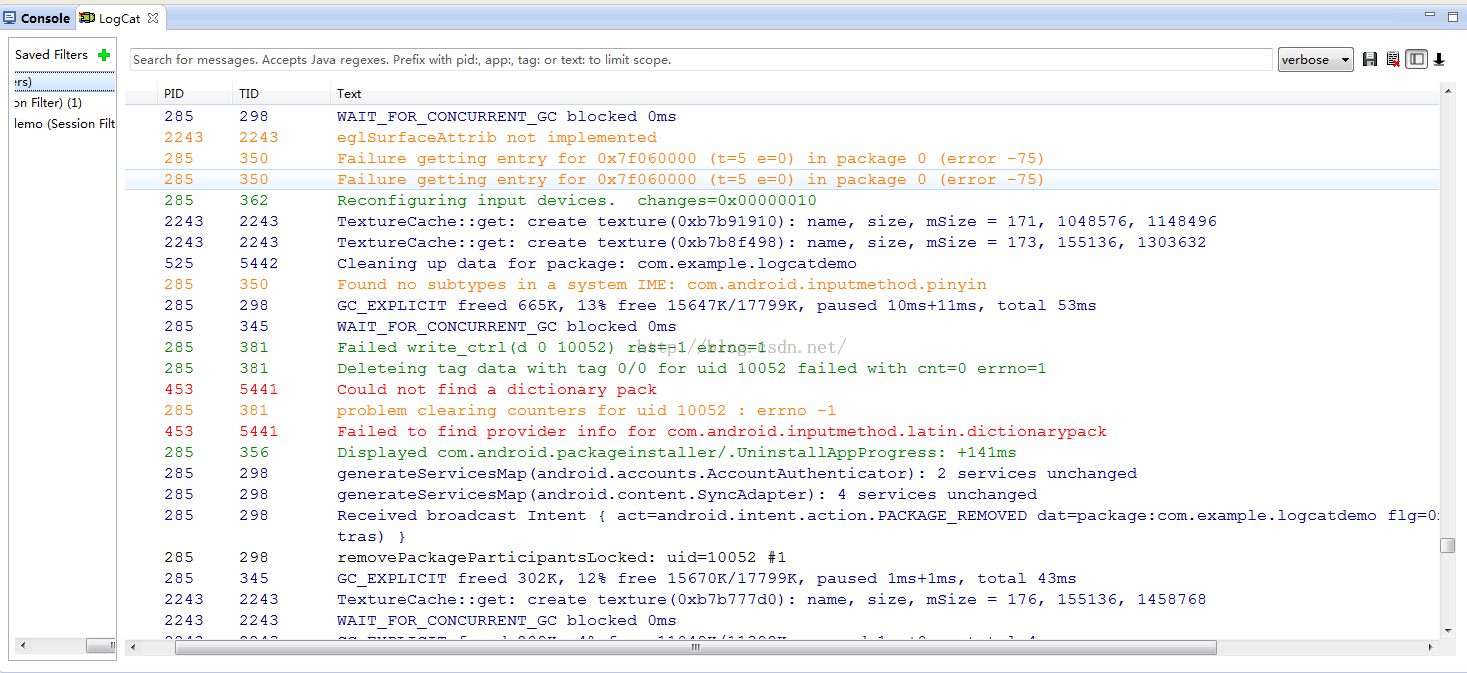Open the verbose log level dropdown
This screenshot has height=673, width=1467.
point(1315,60)
